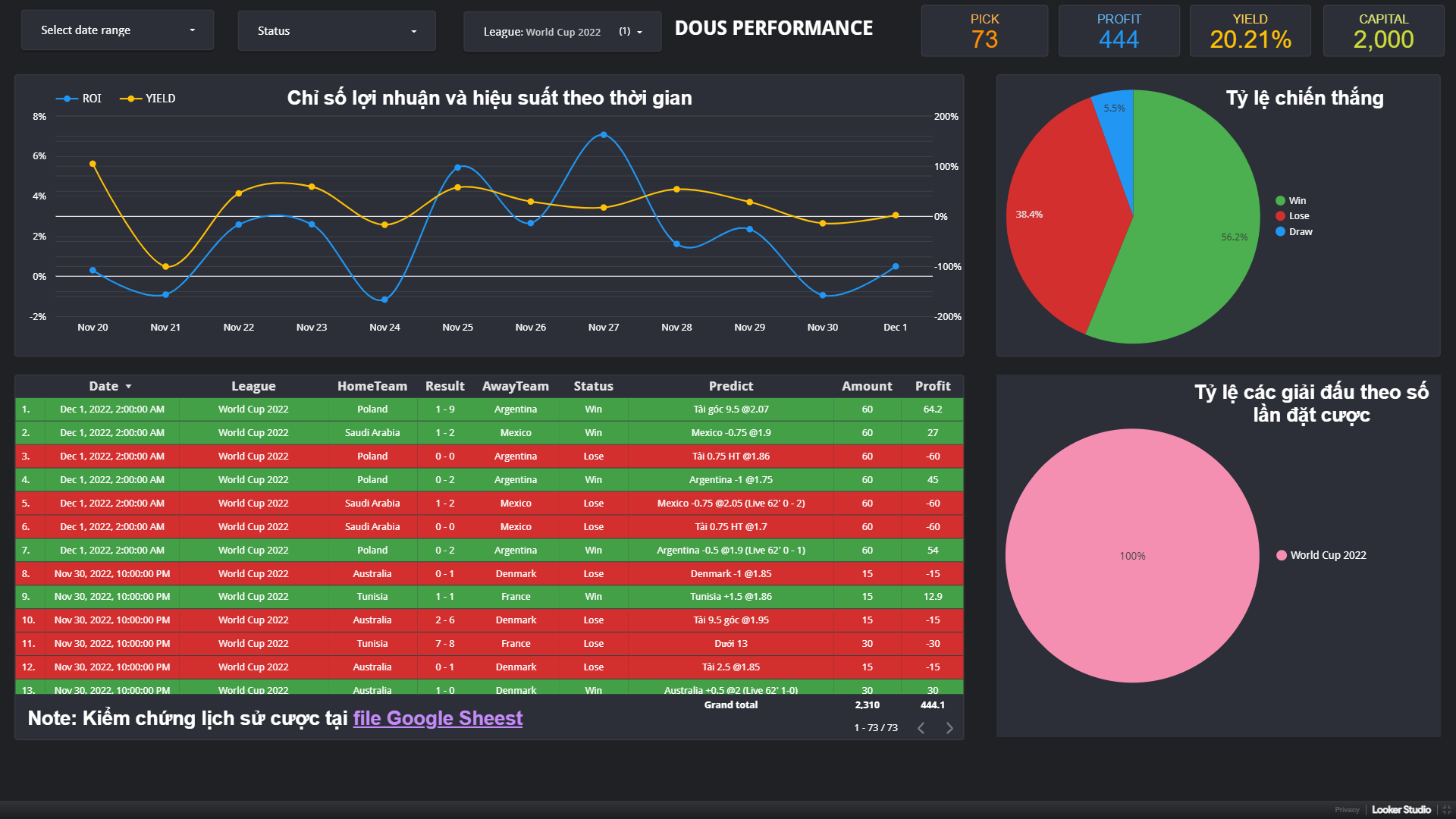Viewport: 1456px width, 819px height.
Task: Sort table by Profit column header
Action: [932, 386]
